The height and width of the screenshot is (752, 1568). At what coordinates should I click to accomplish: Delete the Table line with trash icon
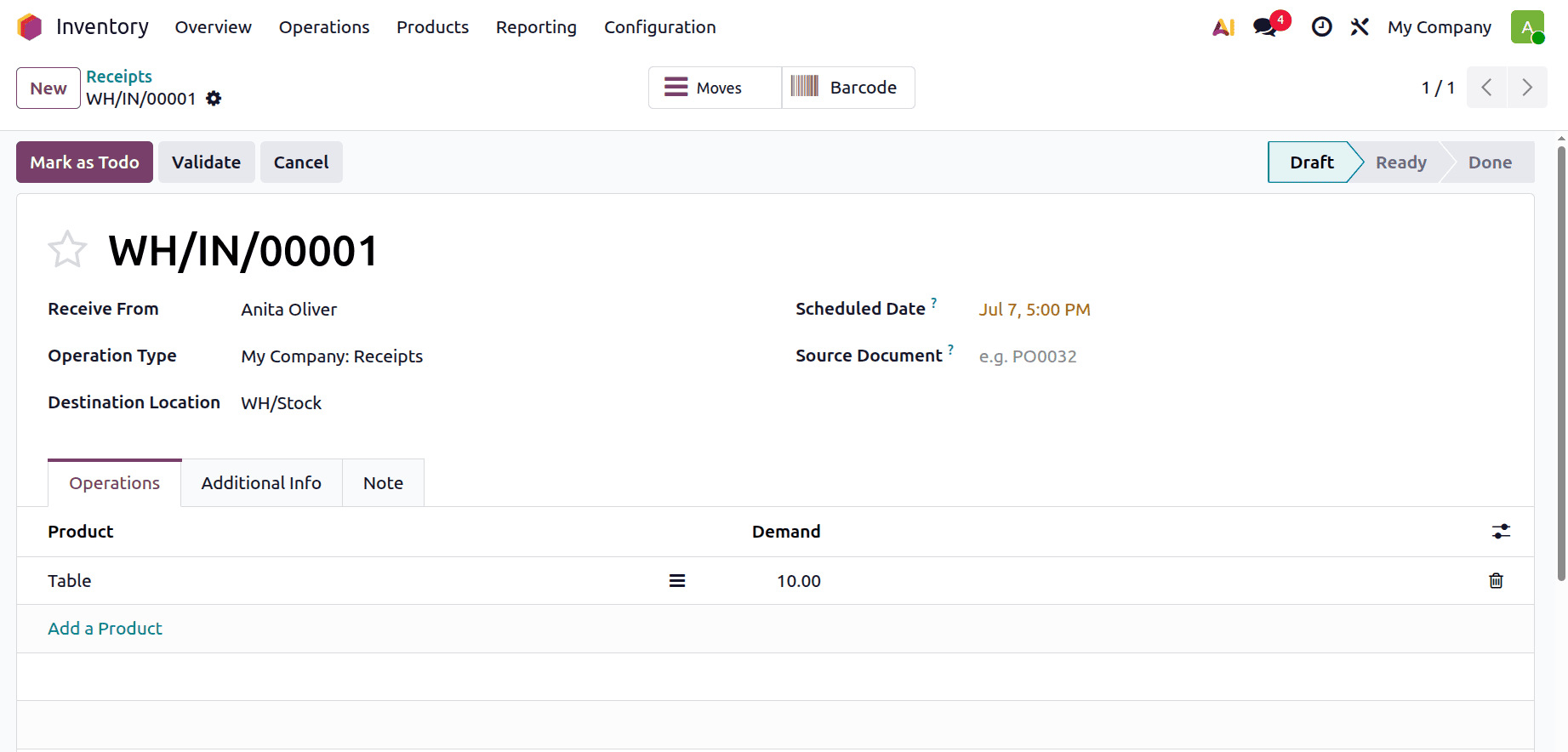click(1496, 581)
